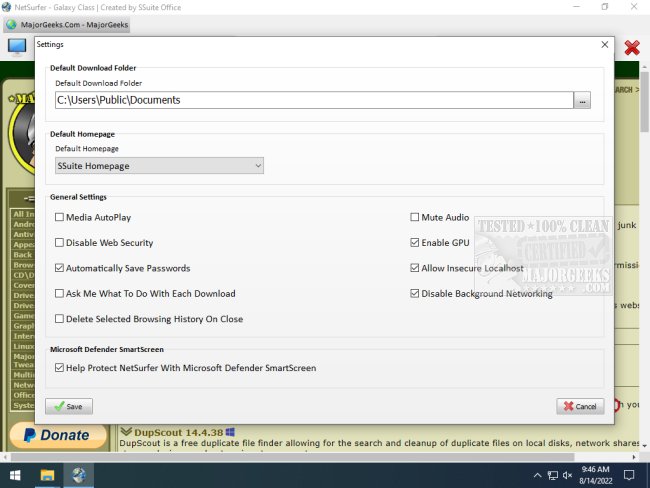This screenshot has width=650, height=488.
Task: Switch to MajorGeeks.Com browser tab
Action: 67,25
